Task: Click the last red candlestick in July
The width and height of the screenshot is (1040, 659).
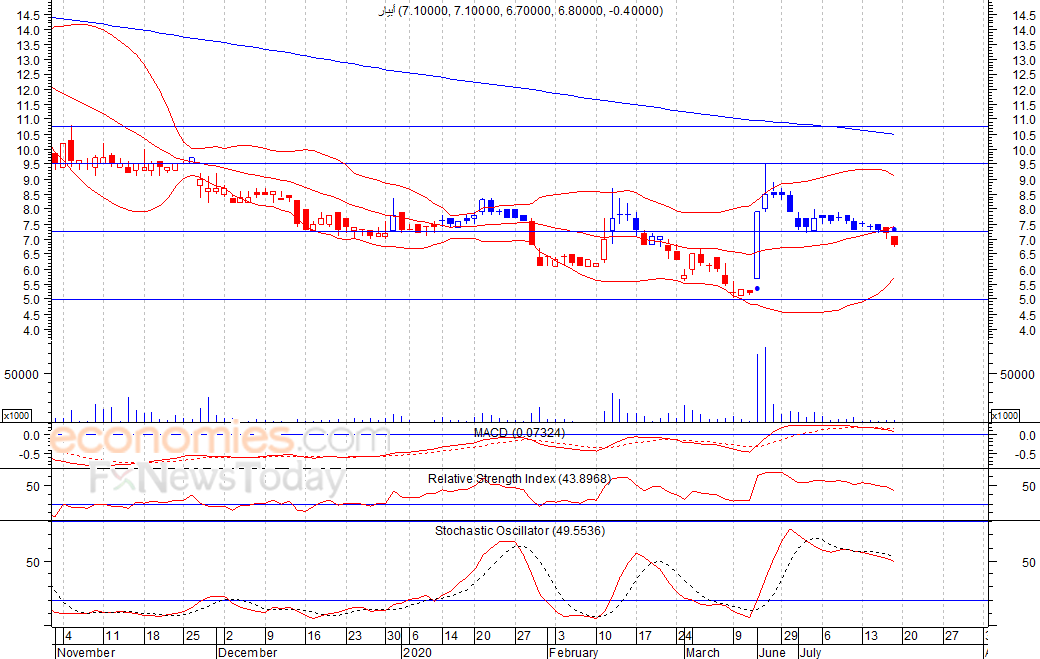Action: 894,241
